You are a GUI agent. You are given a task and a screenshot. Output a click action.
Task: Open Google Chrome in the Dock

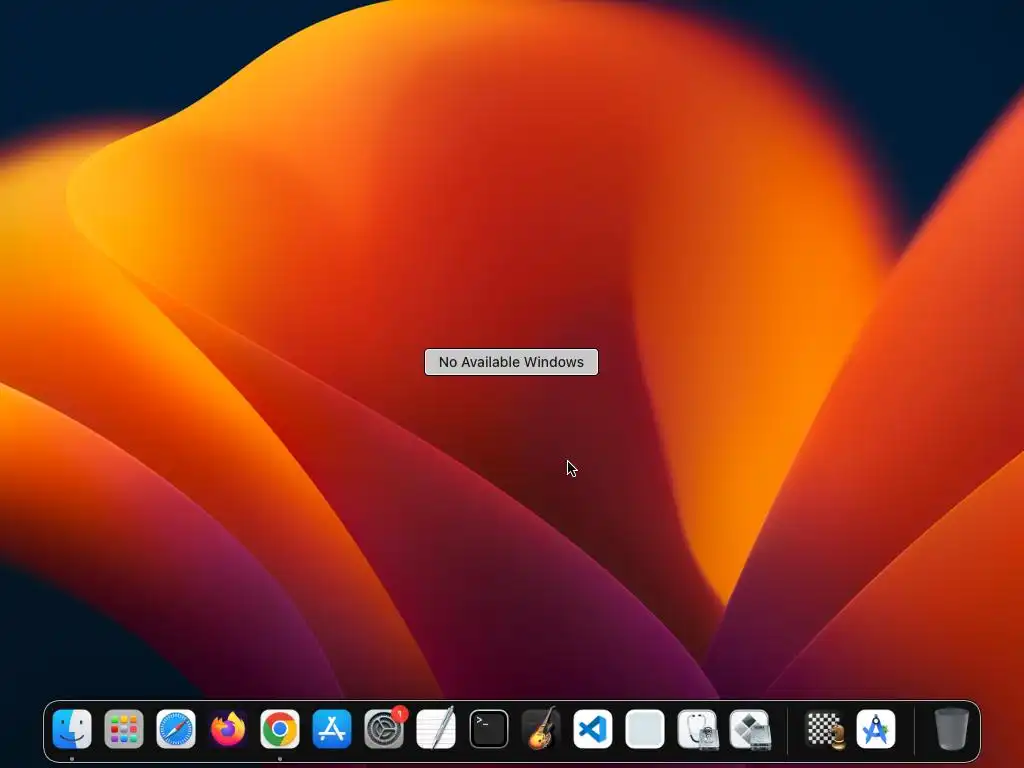280,729
